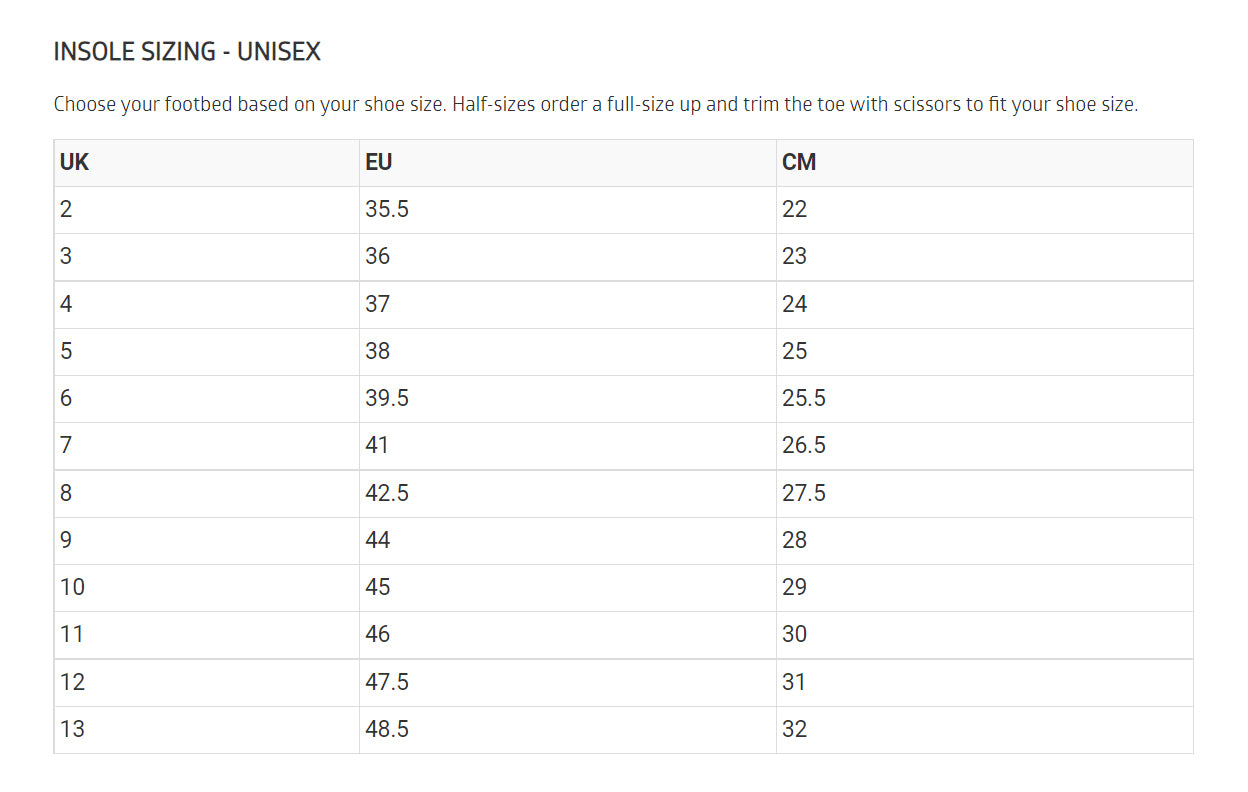Select the CM 25.5 cell
1248x792 pixels.
(x=804, y=398)
